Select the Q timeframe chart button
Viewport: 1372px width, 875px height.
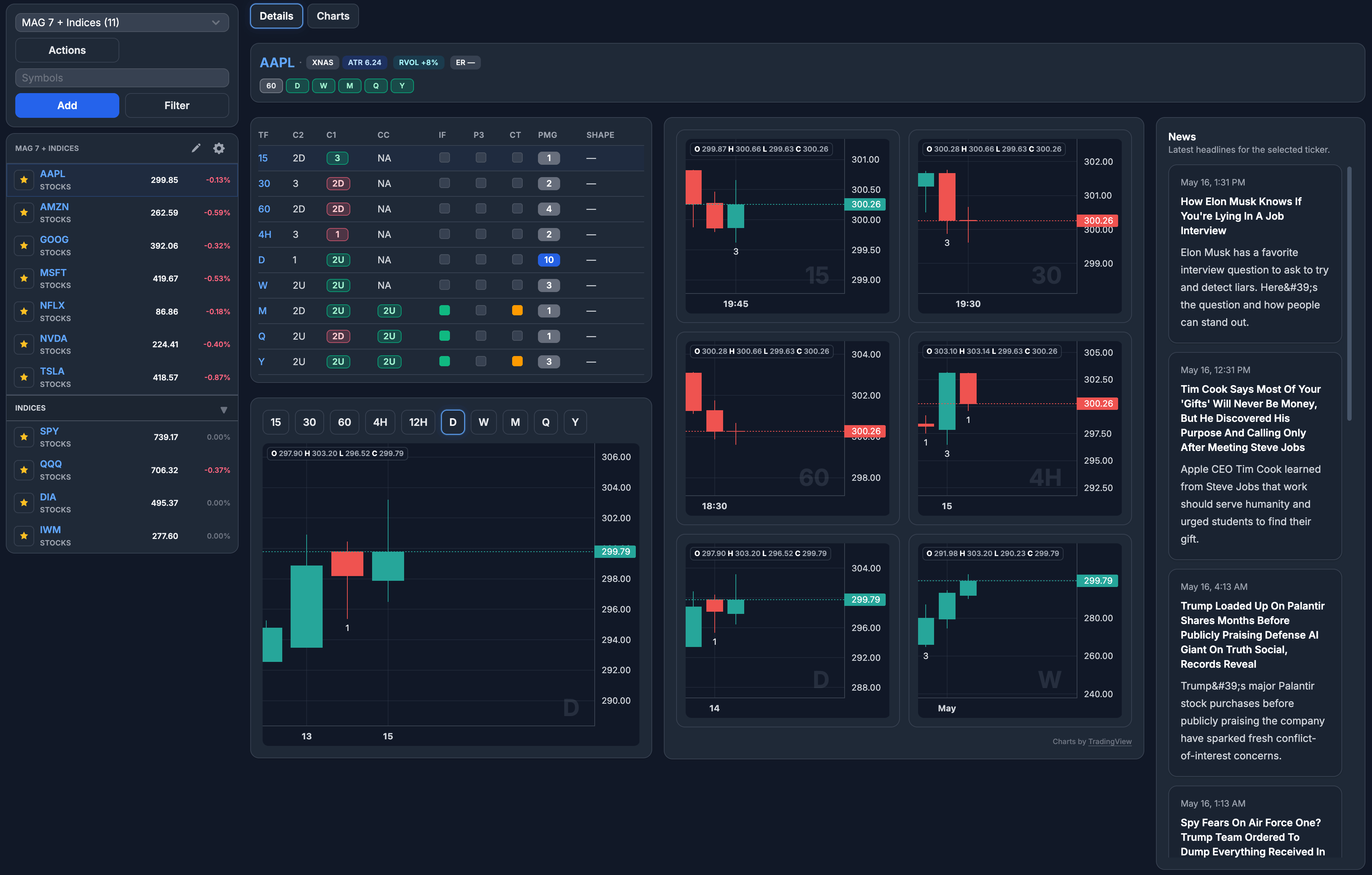pyautogui.click(x=546, y=422)
